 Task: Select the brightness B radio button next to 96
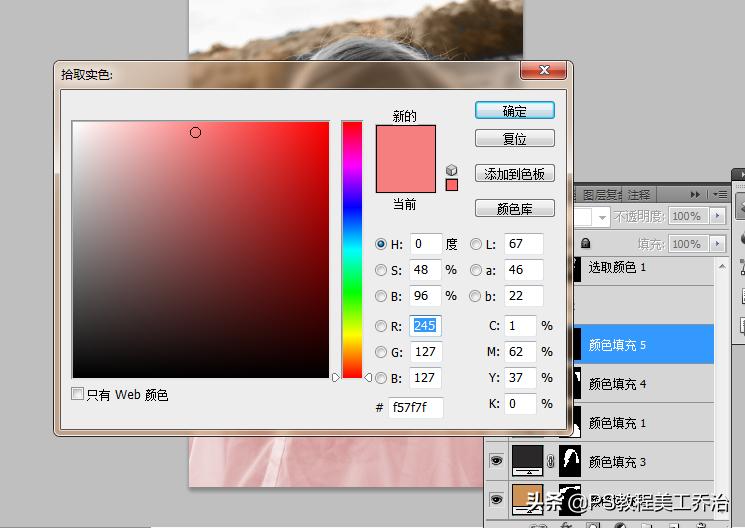coord(381,296)
